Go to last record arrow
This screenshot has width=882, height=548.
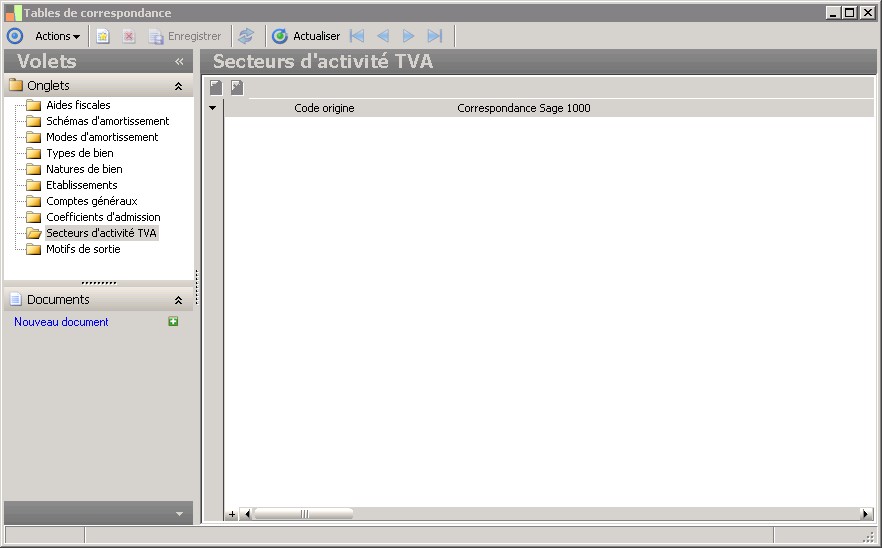435,36
